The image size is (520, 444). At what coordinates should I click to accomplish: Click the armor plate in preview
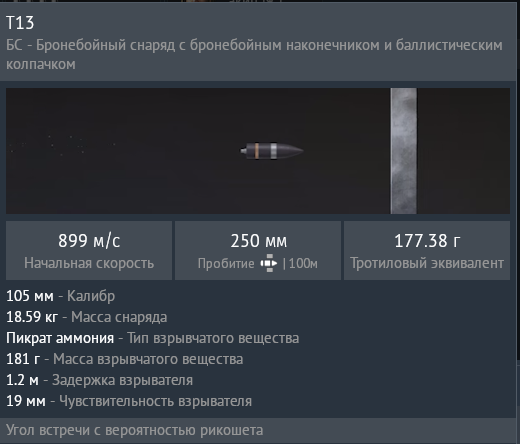tap(404, 151)
